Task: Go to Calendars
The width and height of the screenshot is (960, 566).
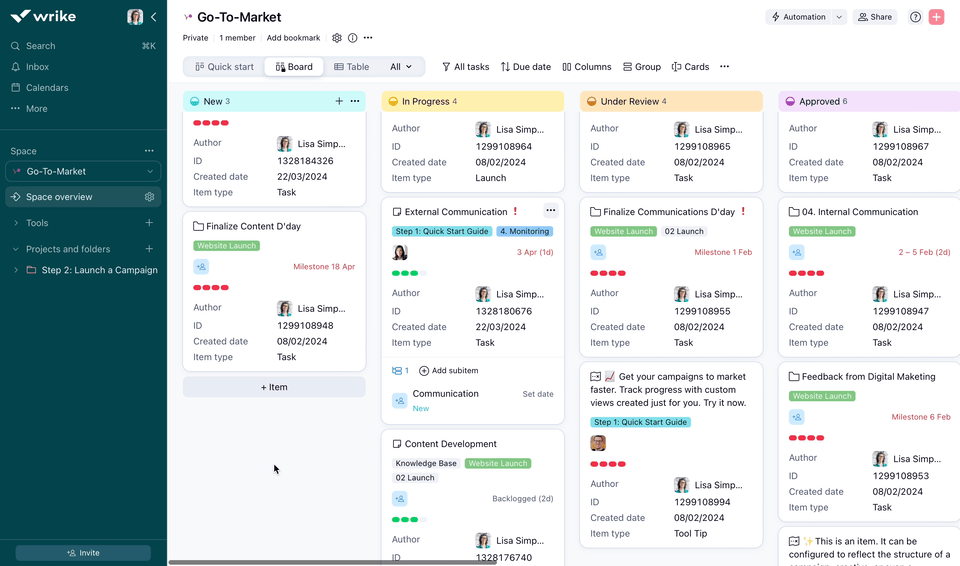Action: pos(47,88)
